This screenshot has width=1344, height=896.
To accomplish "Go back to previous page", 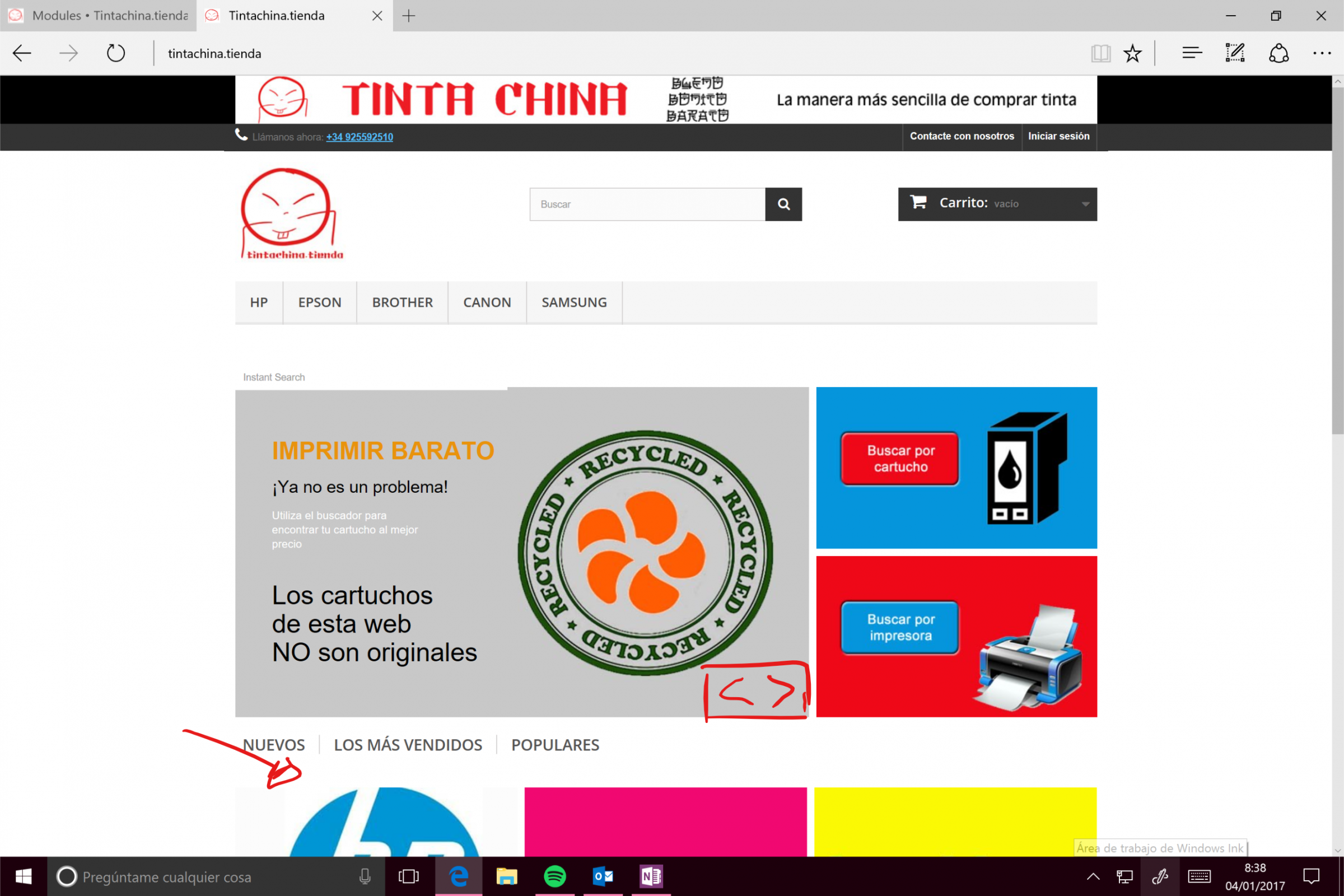I will coord(22,54).
